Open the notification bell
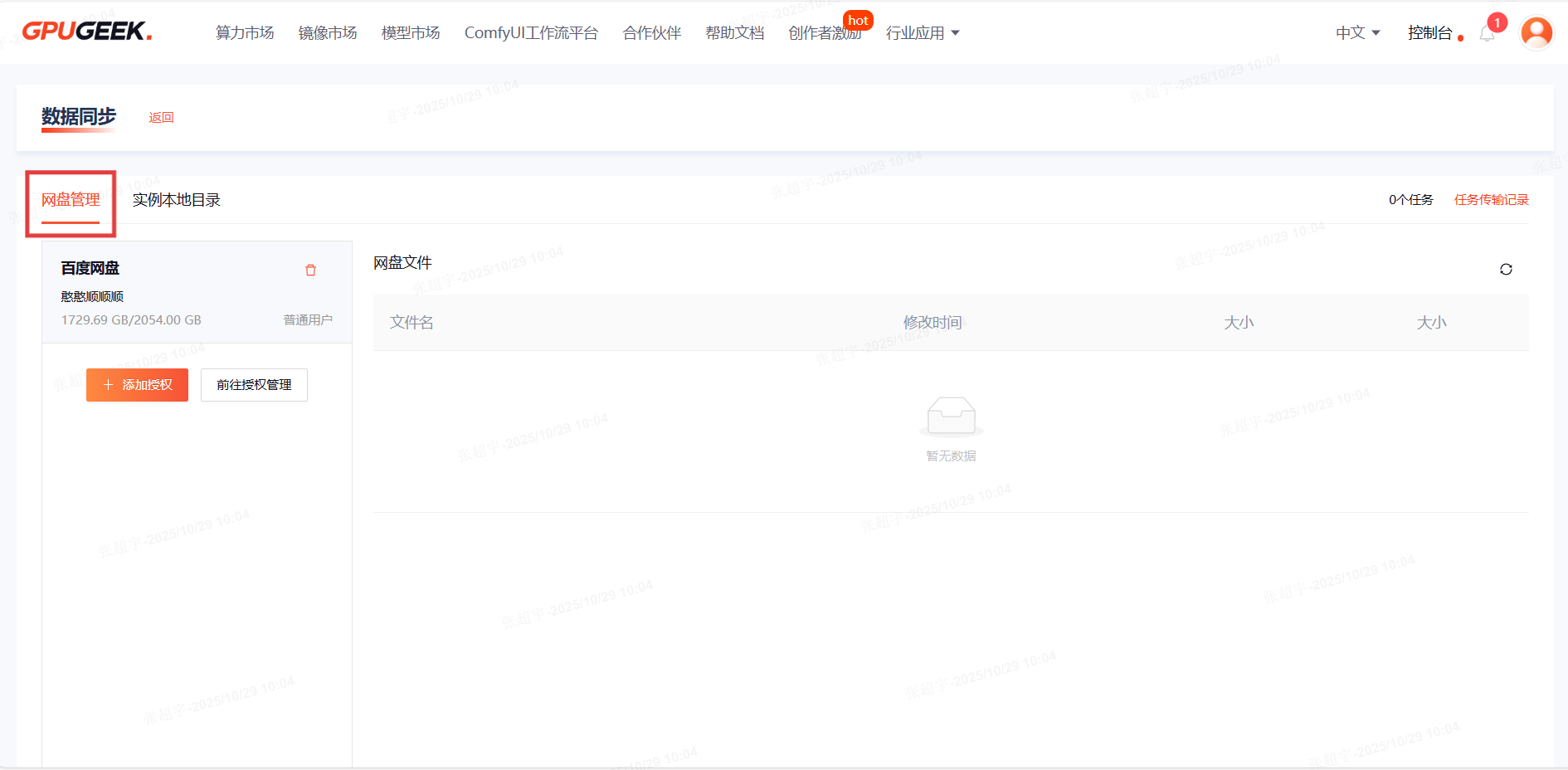The width and height of the screenshot is (1568, 770). [x=1487, y=34]
